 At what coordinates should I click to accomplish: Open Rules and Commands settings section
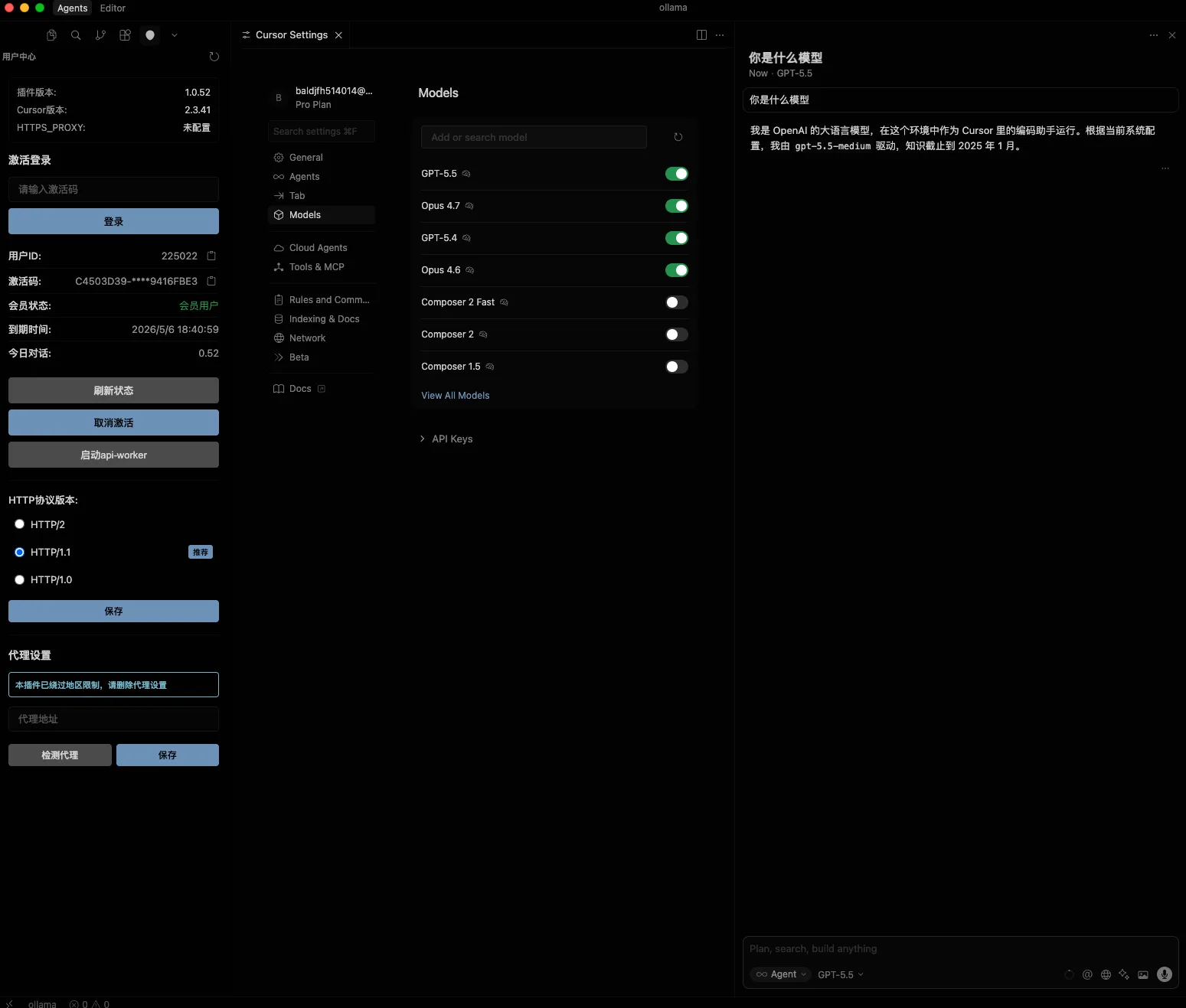322,300
